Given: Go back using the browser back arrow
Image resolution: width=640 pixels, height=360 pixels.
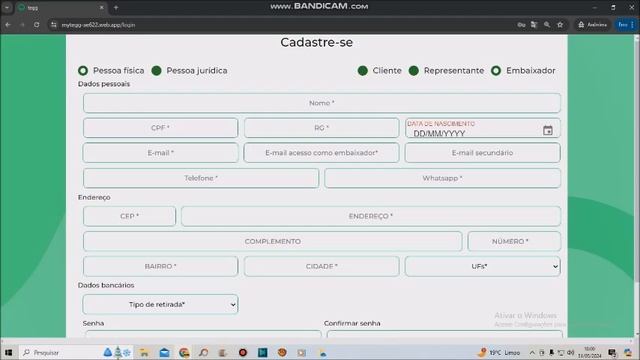Looking at the screenshot, I should point(8,25).
